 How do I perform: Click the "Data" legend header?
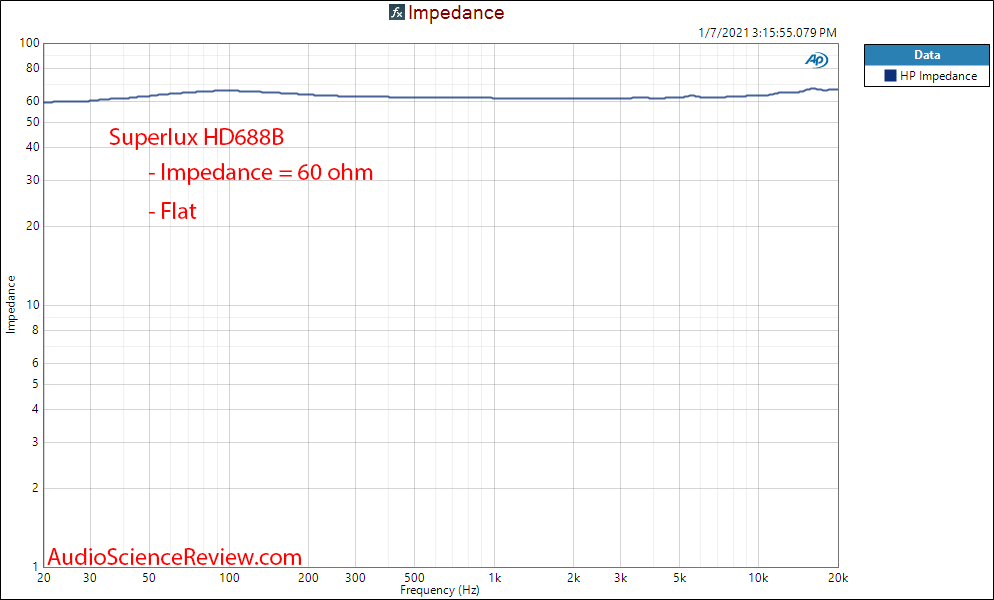927,55
